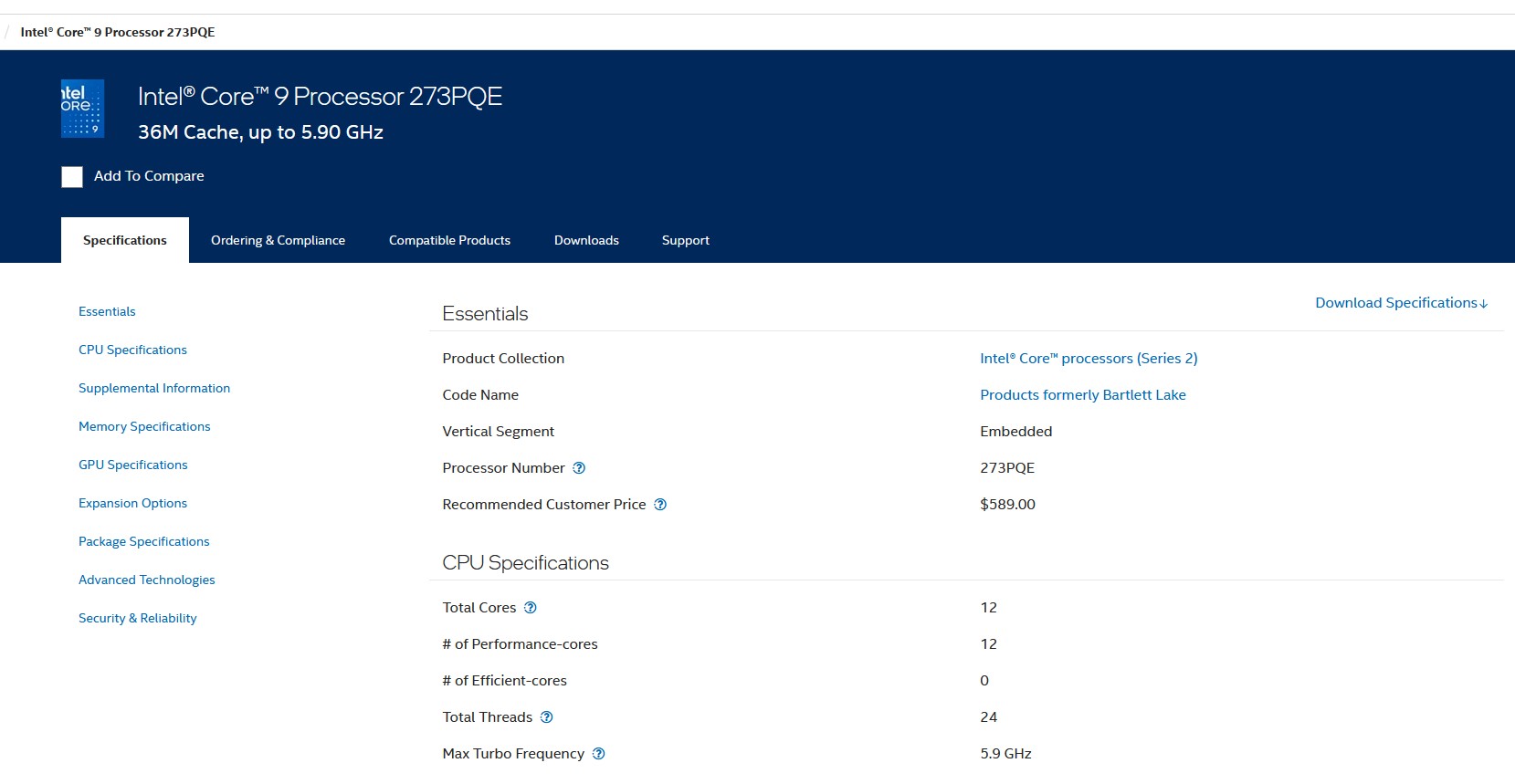Tick the Add To Compare checkbox

tap(72, 177)
